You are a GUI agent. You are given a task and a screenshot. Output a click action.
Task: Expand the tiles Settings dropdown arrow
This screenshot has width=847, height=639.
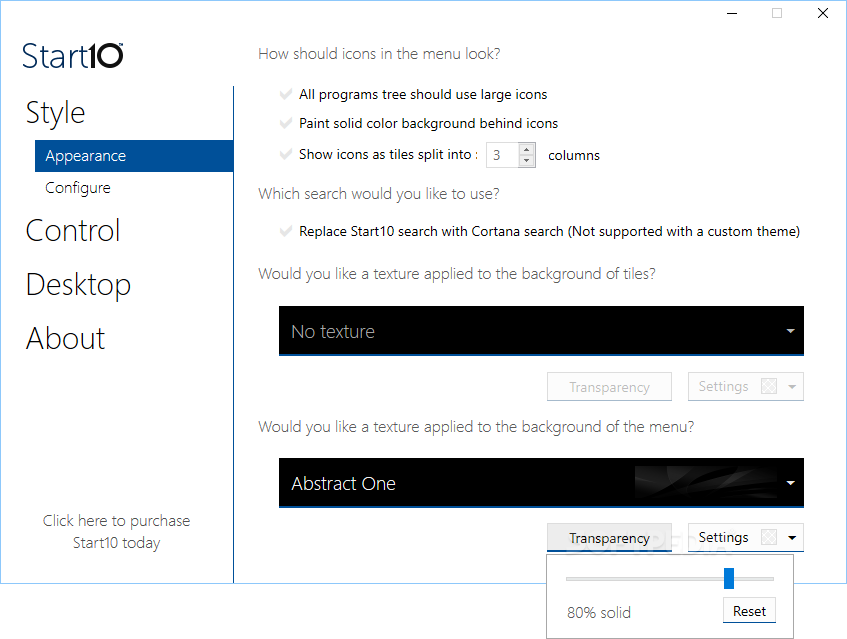click(792, 387)
